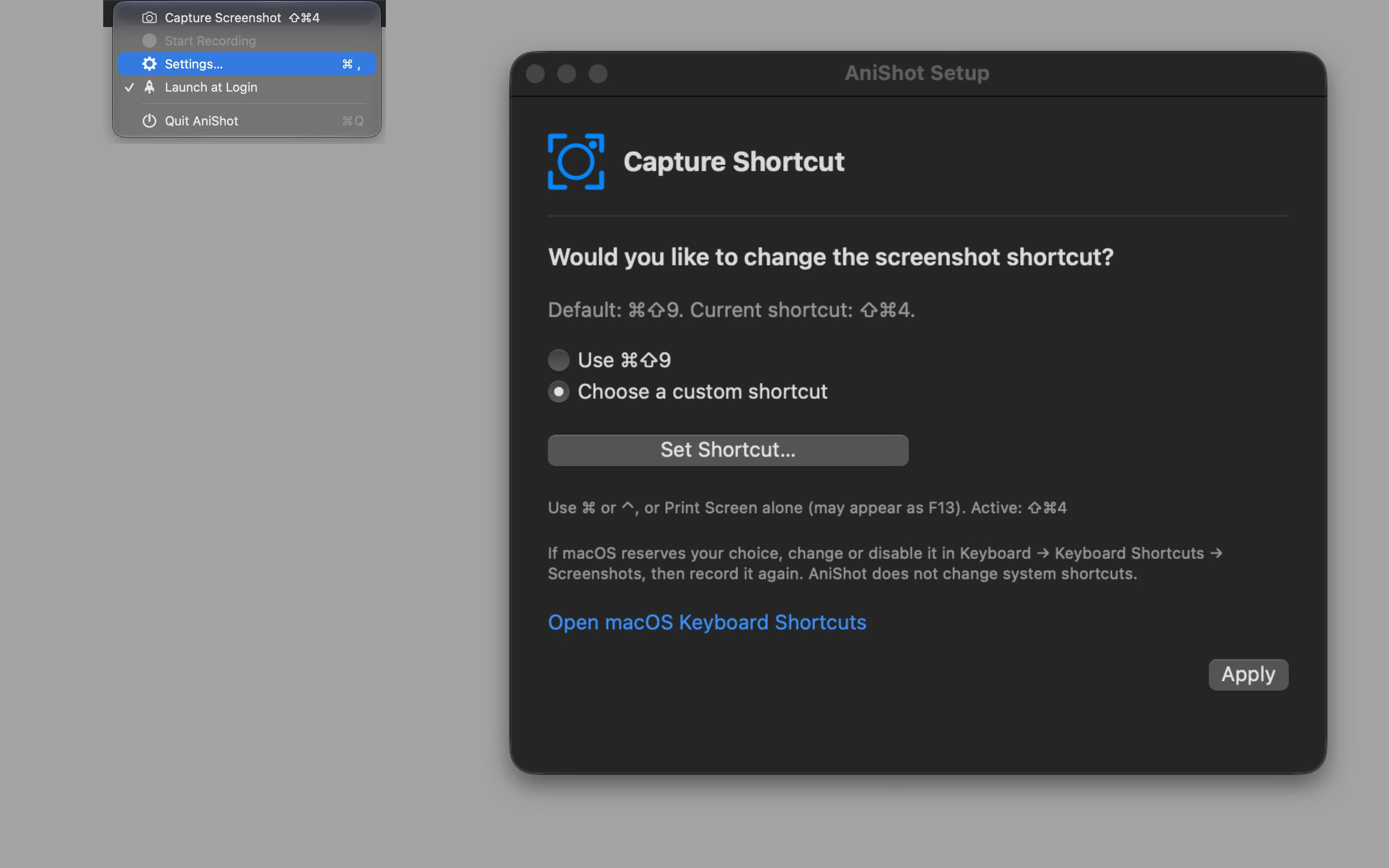Viewport: 1389px width, 868px height.
Task: Toggle the Launch at Login checkmark
Action: coord(129,87)
